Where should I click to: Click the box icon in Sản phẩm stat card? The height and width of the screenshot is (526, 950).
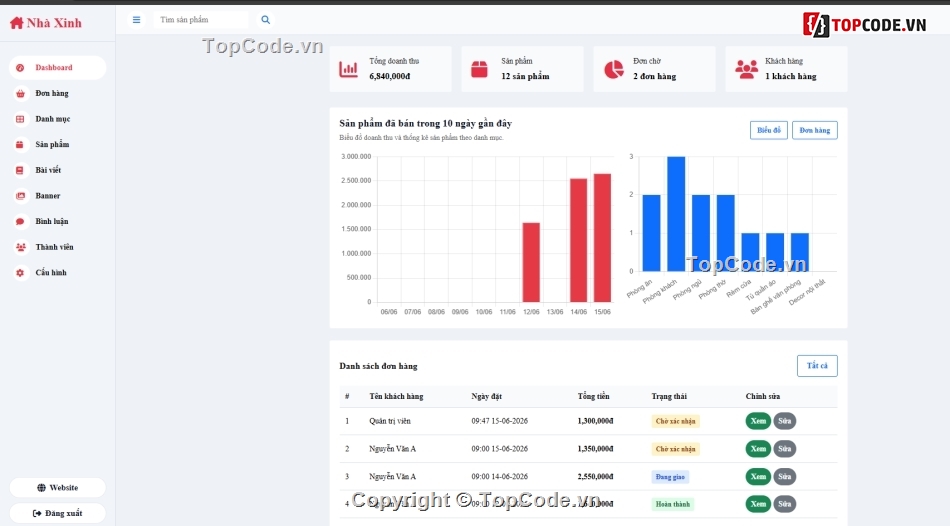(x=479, y=69)
